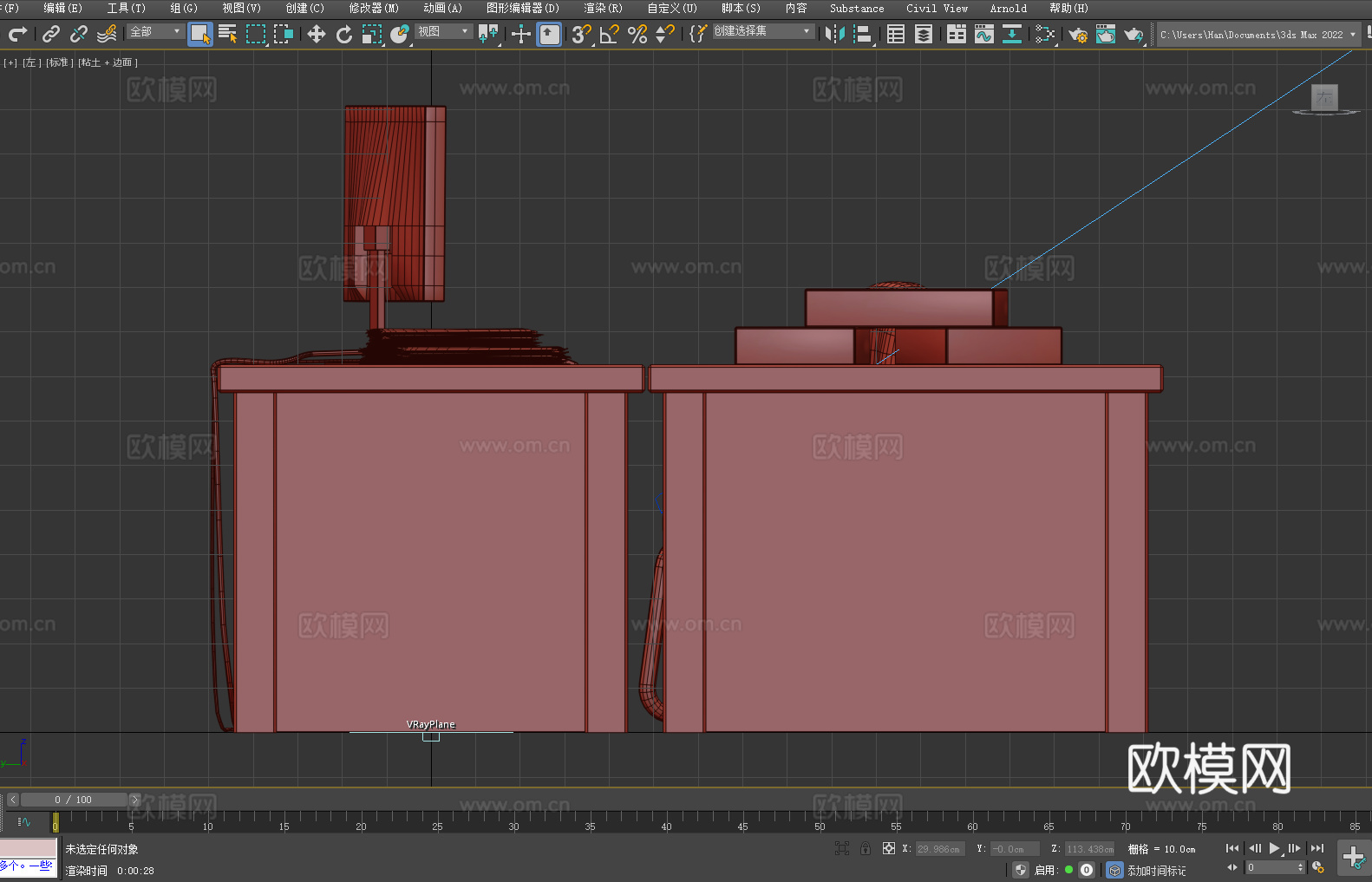Click Edit Named Selection Sets icon
This screenshot has height=882, width=1372.
[698, 34]
